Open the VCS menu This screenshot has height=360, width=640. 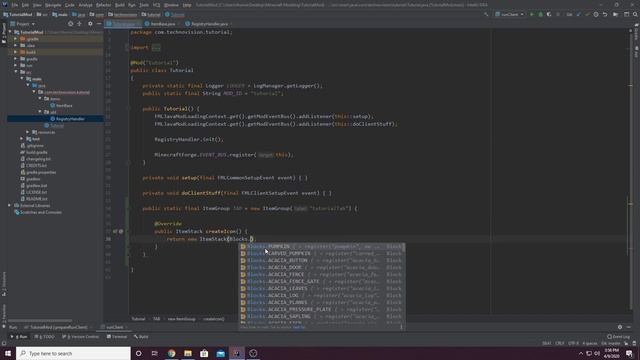(x=156, y=5)
